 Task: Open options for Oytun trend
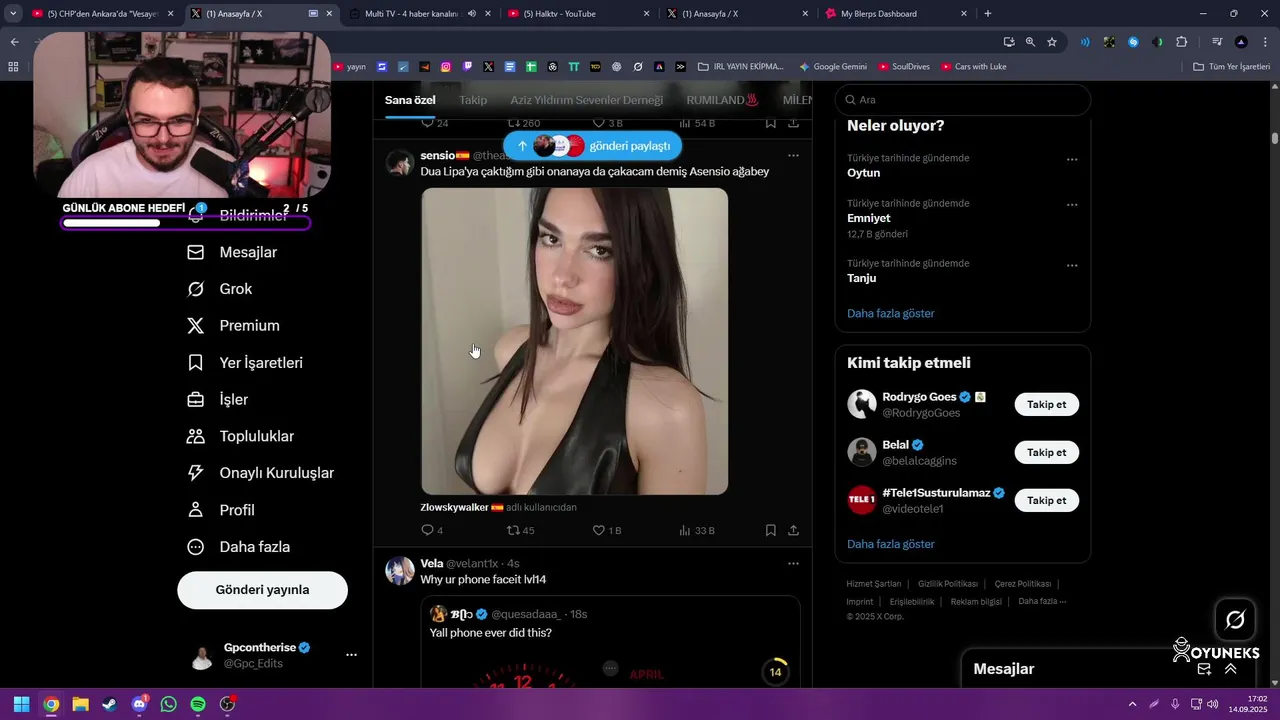point(1072,160)
